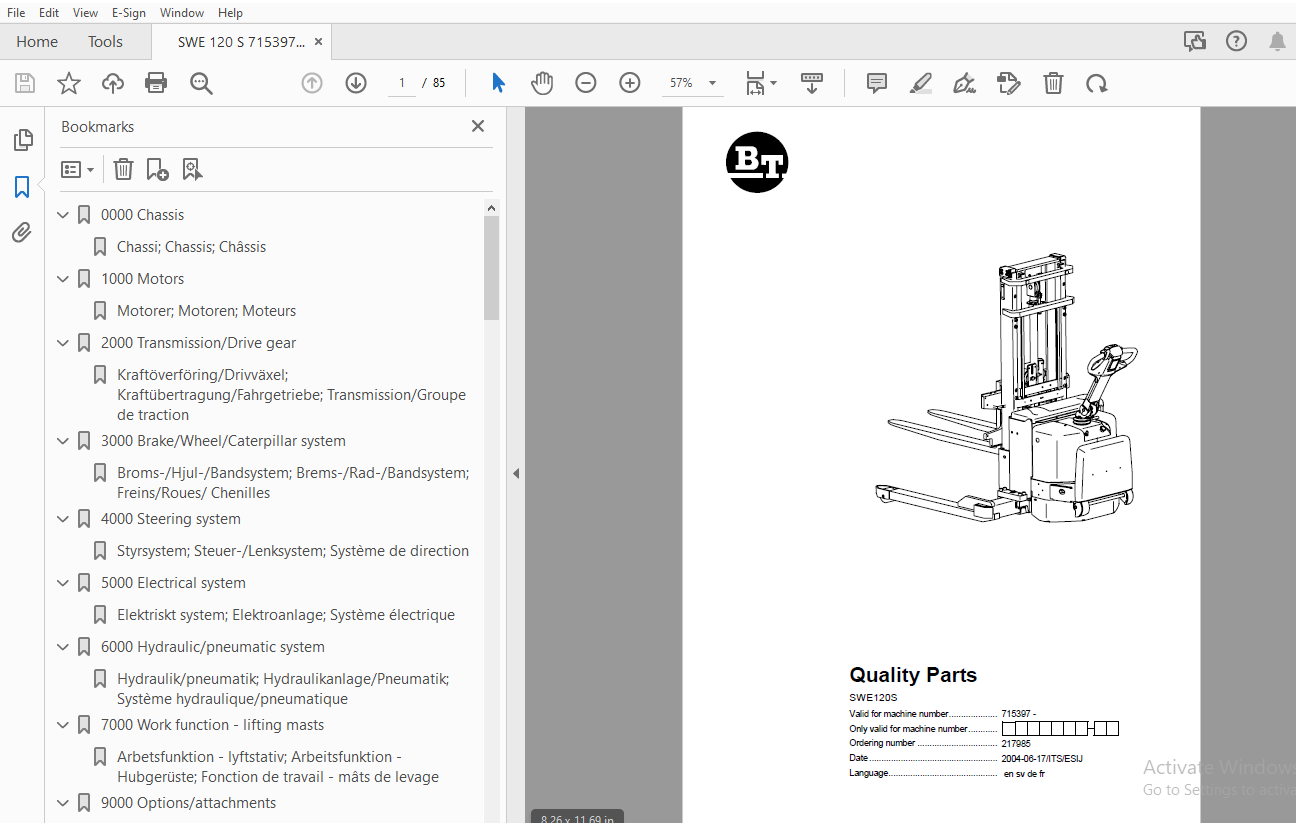Open the sign document pen tool

pos(965,83)
